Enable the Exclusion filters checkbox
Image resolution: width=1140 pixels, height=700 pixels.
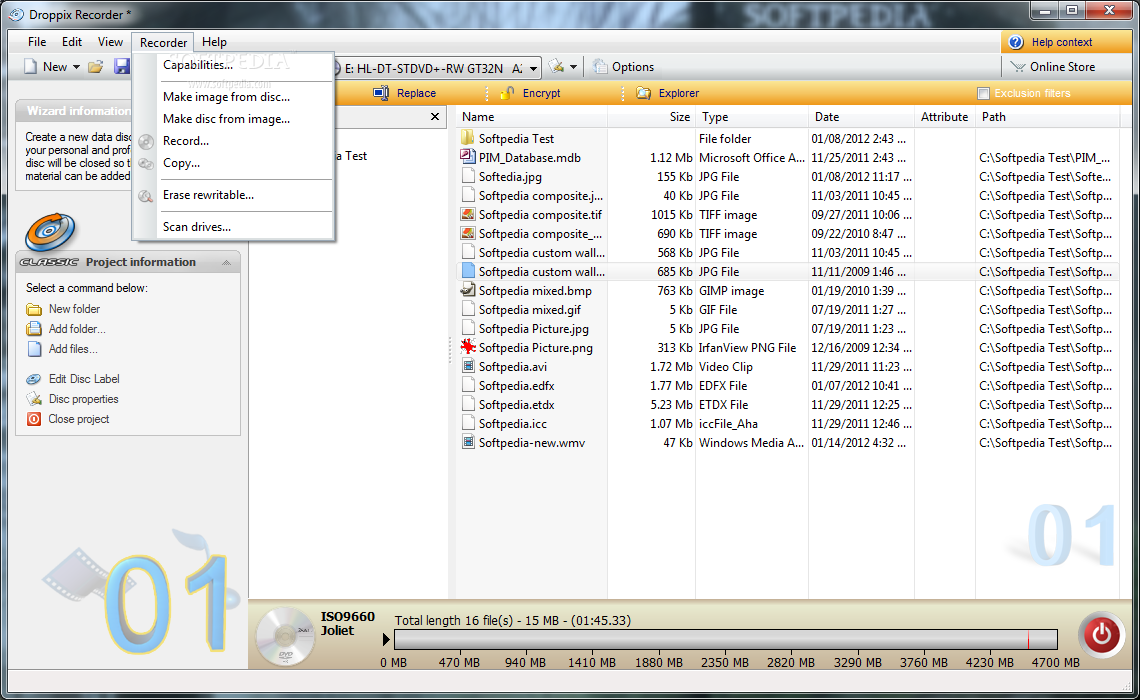point(984,93)
